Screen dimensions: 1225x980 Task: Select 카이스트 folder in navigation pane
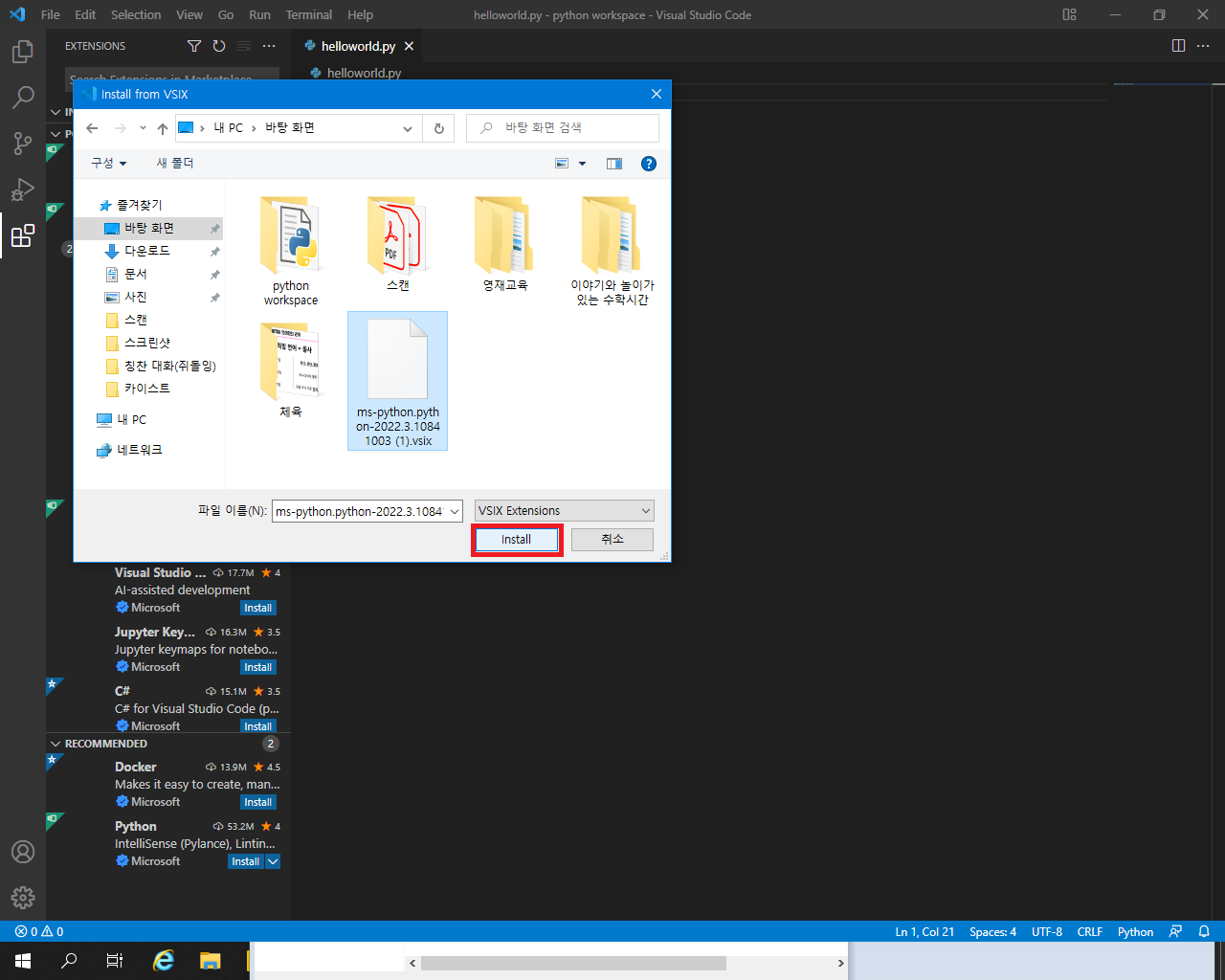147,389
